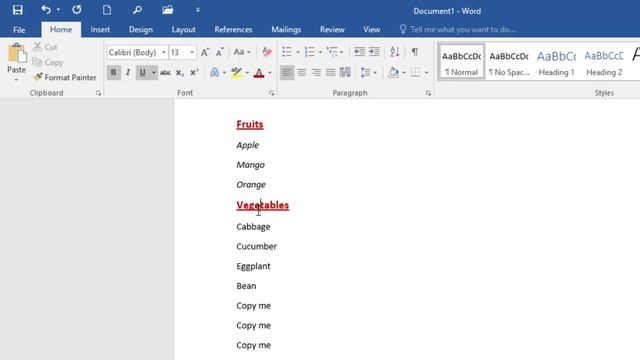640x360 pixels.
Task: Switch to the Design tab
Action: coord(141,29)
